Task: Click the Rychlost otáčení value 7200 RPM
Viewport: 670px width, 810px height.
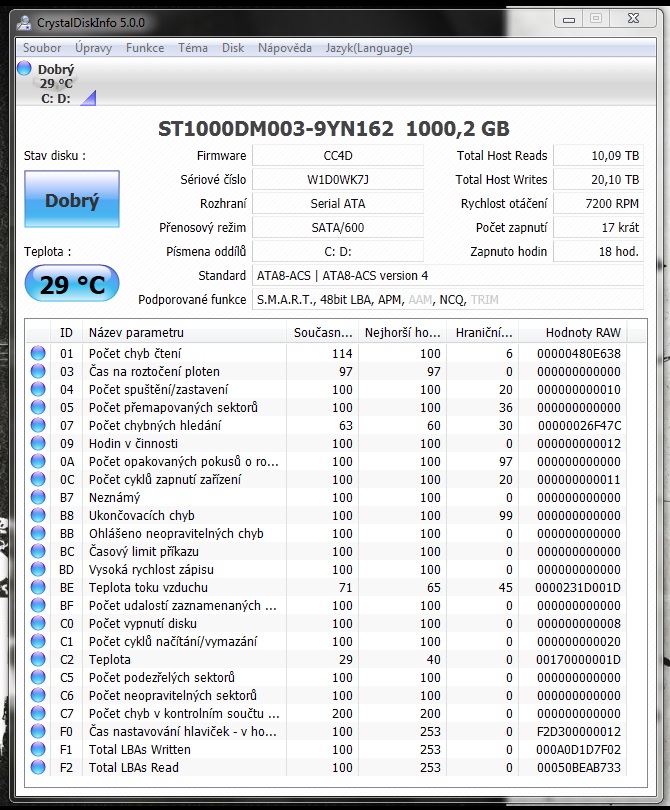Action: click(x=599, y=204)
